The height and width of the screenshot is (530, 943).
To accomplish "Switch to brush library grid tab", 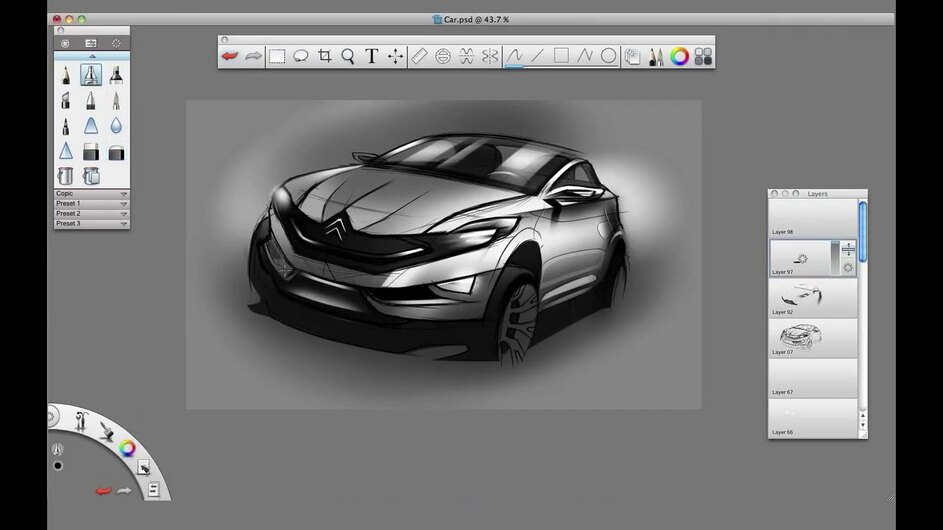I will pyautogui.click(x=91, y=43).
